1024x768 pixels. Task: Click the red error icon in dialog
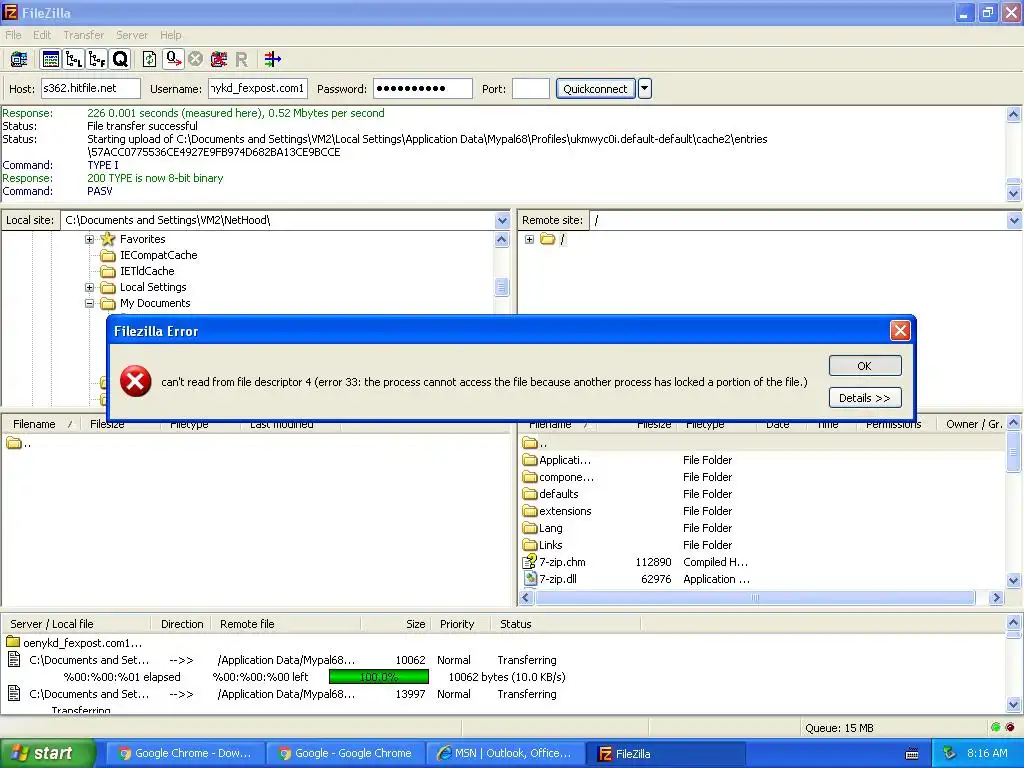136,381
